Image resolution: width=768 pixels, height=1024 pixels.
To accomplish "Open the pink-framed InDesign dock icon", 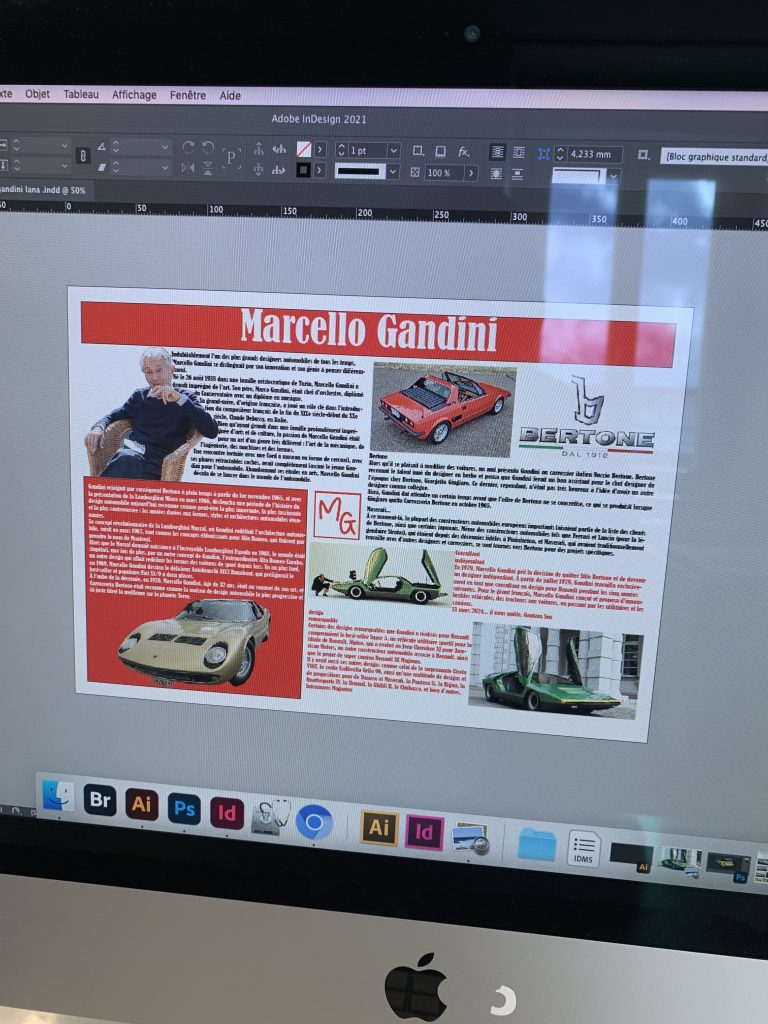I will pyautogui.click(x=424, y=832).
